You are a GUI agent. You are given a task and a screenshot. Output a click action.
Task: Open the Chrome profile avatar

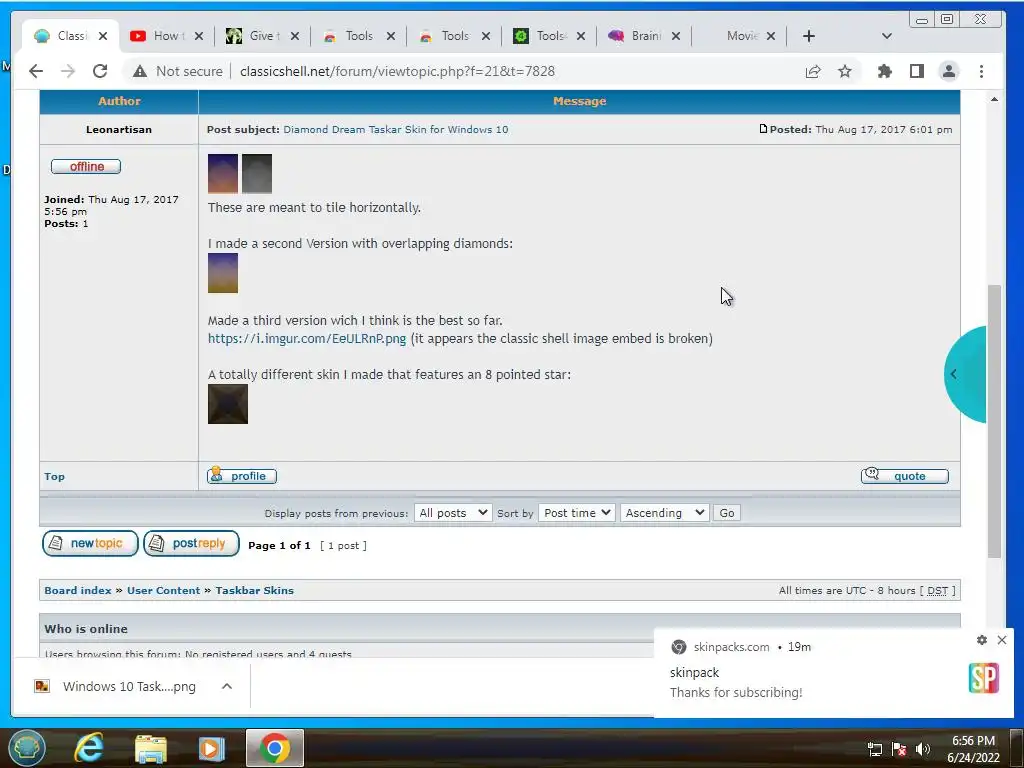[949, 71]
